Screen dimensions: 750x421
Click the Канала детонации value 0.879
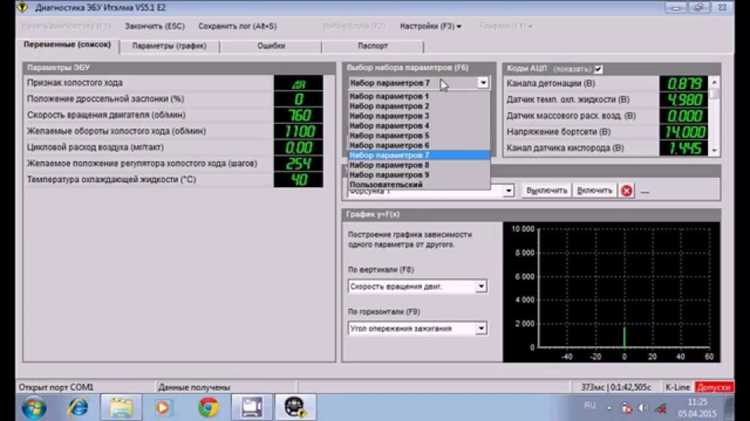pyautogui.click(x=684, y=84)
